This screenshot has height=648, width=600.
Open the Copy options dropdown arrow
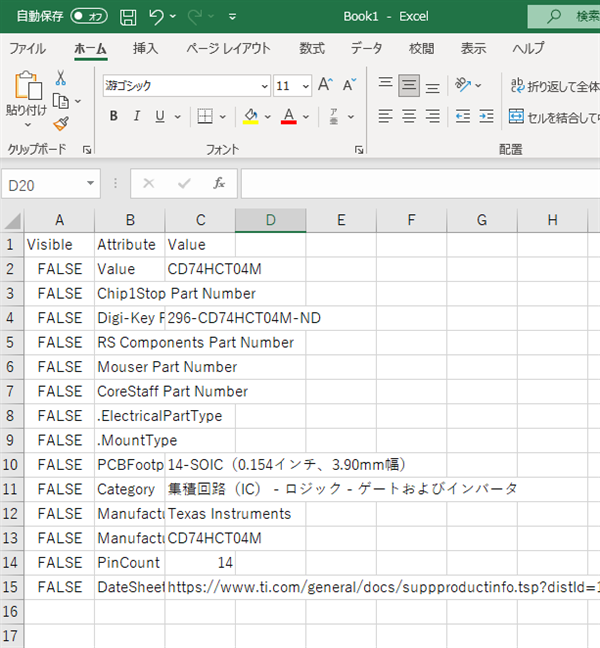click(x=78, y=101)
